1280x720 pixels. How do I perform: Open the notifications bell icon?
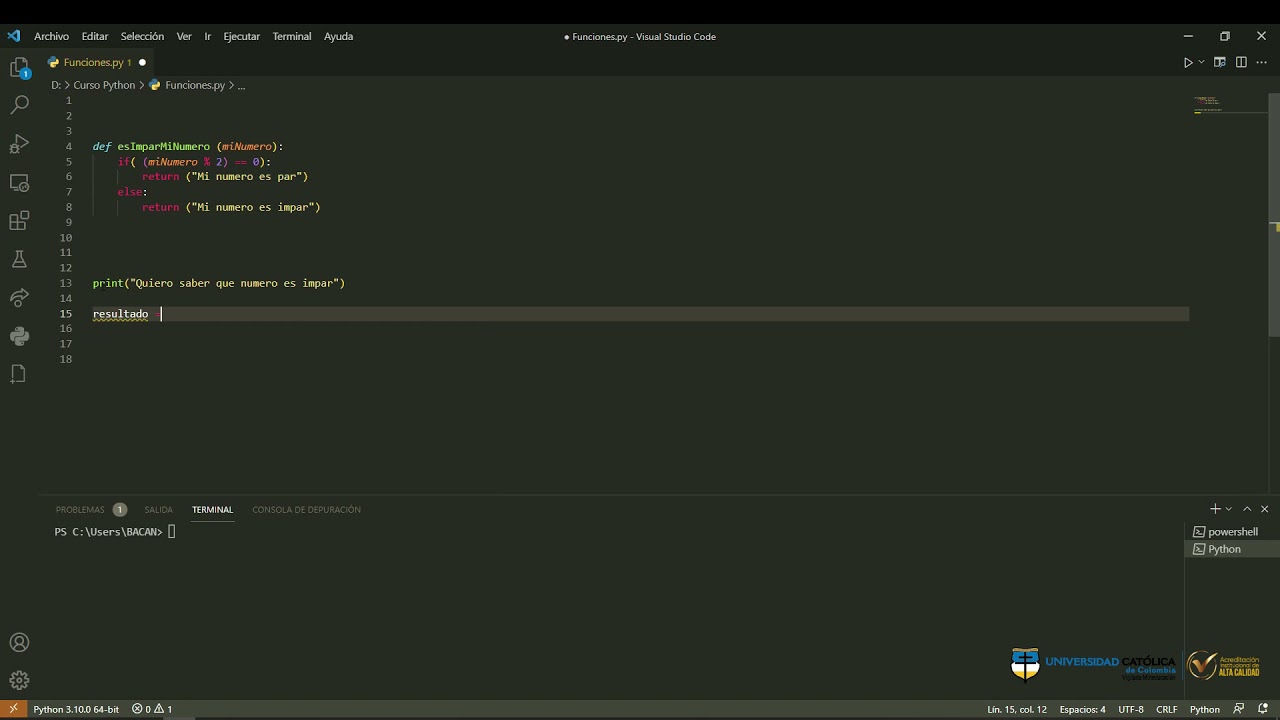pyautogui.click(x=1263, y=709)
